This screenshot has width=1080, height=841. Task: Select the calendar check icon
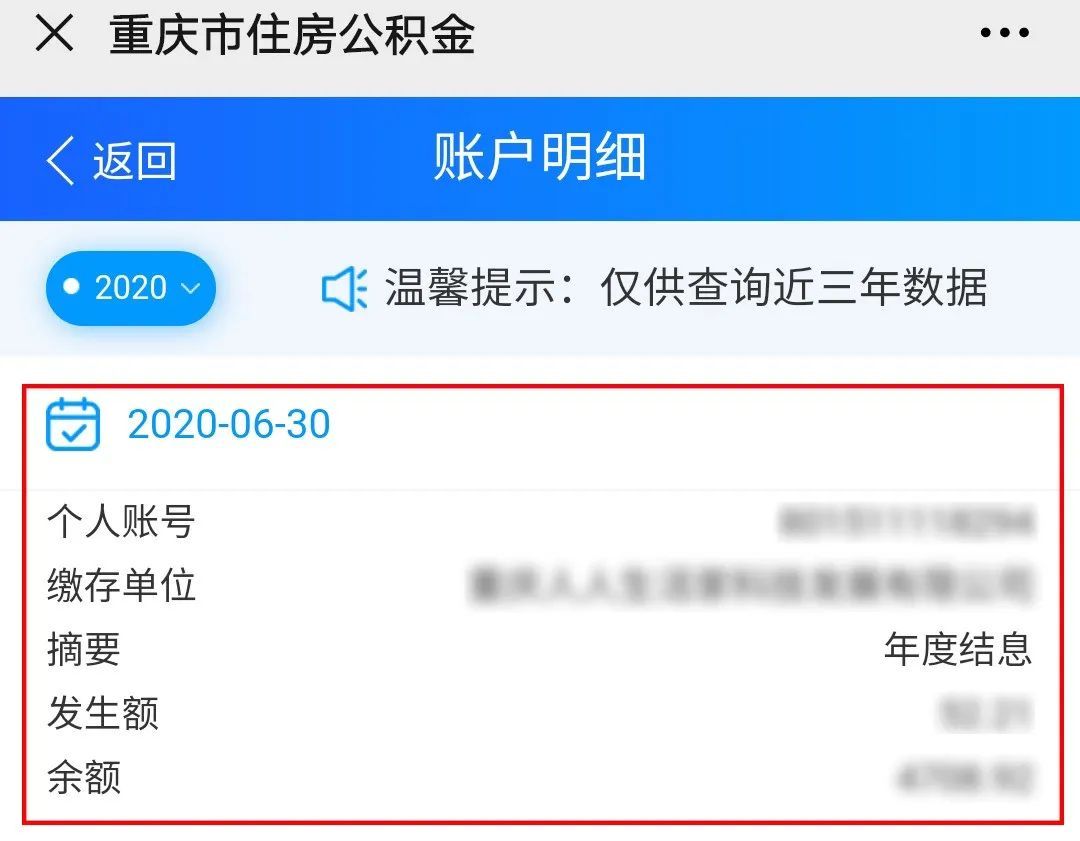click(73, 424)
